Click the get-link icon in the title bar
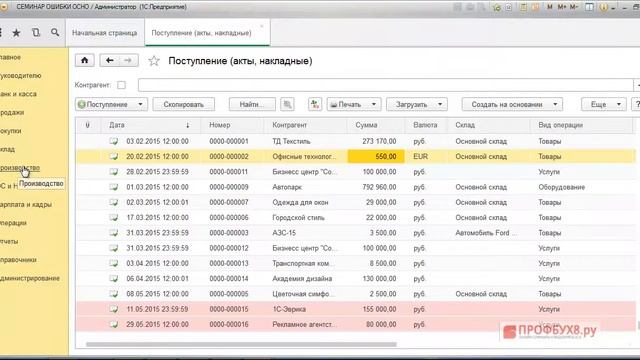This screenshot has width=640, height=360. click(509, 7)
